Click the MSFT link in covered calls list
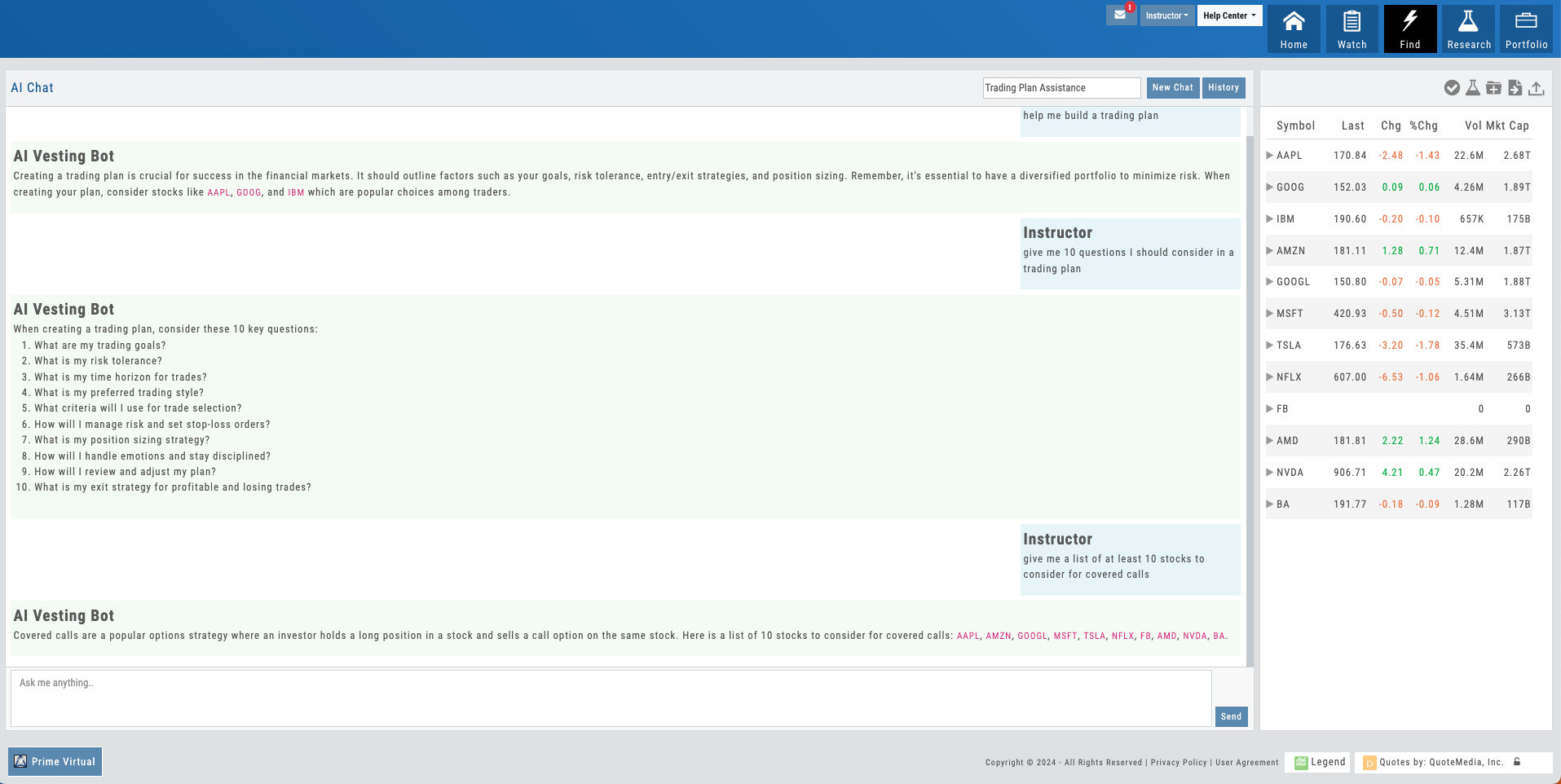Viewport: 1561px width, 784px height. click(1065, 636)
